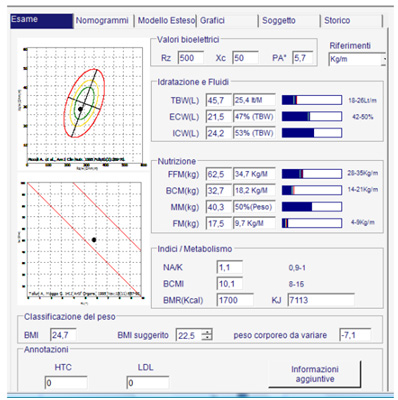Increase BMI suggerito with up arrow
The height and width of the screenshot is (400, 398).
pos(207,332)
